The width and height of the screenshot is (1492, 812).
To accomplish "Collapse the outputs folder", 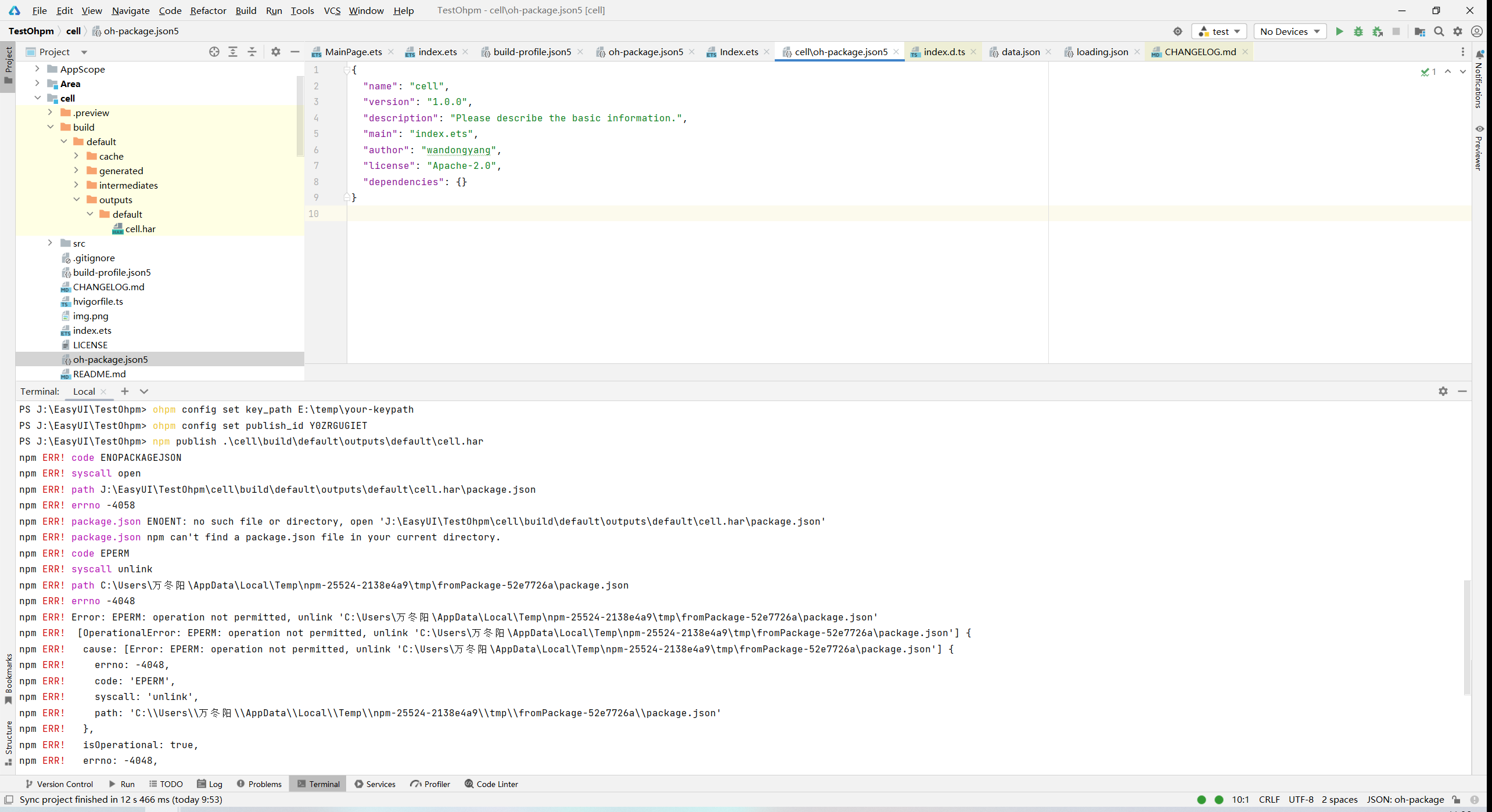I will click(x=76, y=199).
